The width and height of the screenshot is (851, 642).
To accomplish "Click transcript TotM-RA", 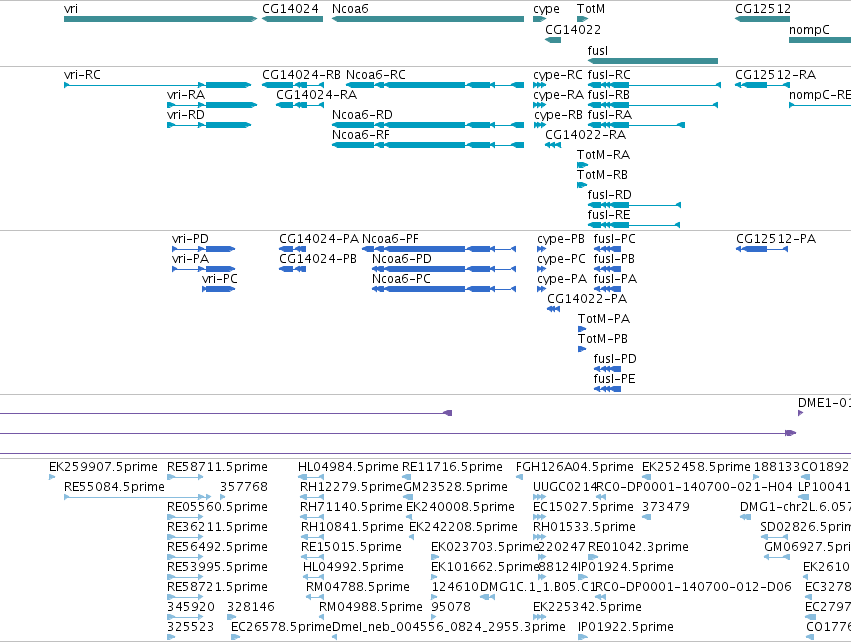I will [582, 165].
